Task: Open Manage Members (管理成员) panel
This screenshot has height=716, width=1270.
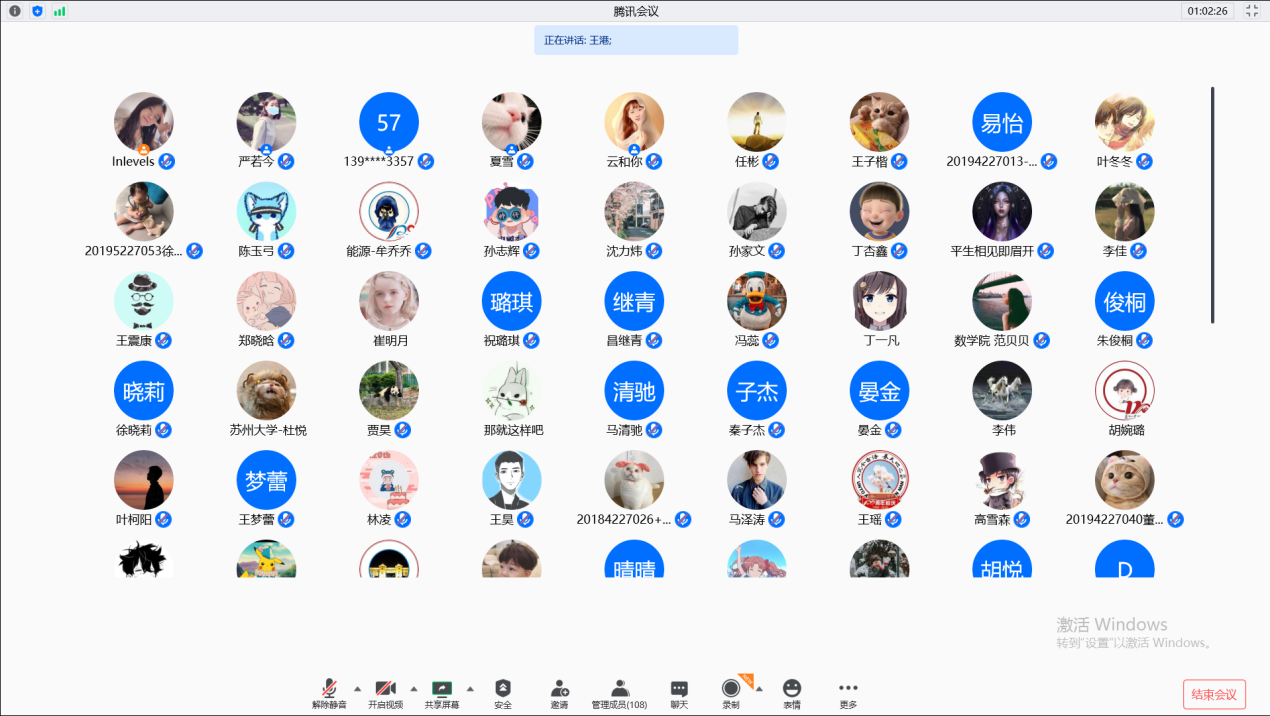Action: pyautogui.click(x=619, y=689)
